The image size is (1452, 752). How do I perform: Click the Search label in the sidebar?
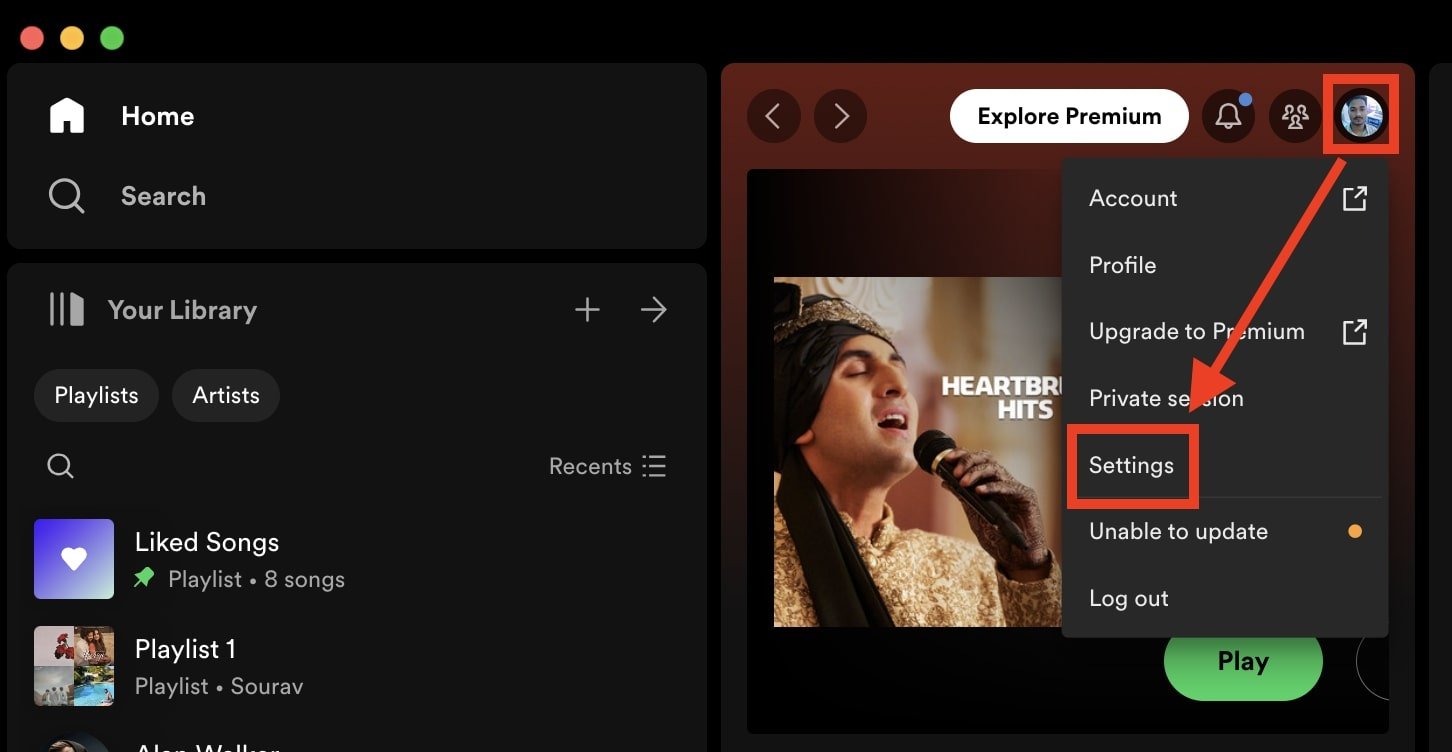(163, 196)
